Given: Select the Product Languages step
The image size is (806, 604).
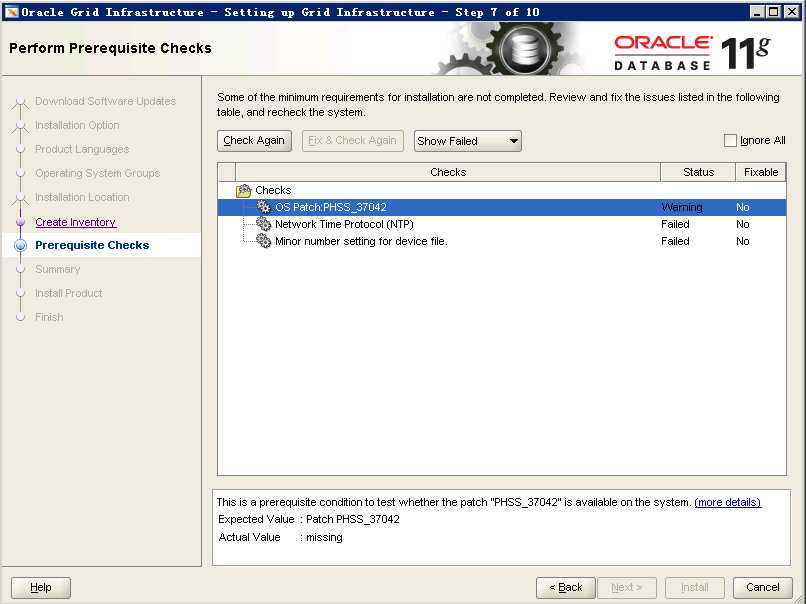Looking at the screenshot, I should (x=82, y=149).
